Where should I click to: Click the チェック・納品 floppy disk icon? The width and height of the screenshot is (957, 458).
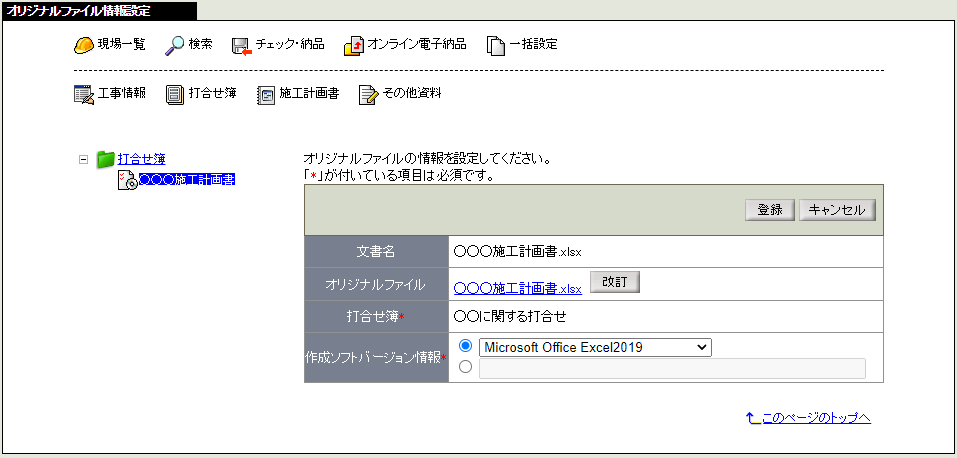[242, 46]
